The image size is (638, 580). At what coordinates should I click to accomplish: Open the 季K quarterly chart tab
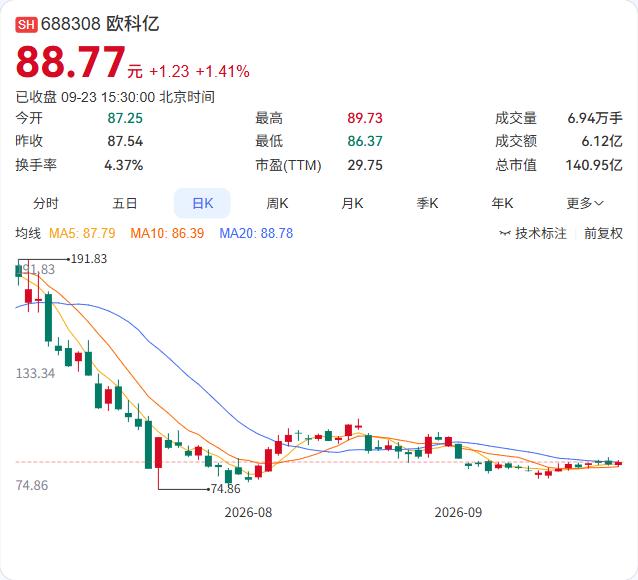pos(427,203)
